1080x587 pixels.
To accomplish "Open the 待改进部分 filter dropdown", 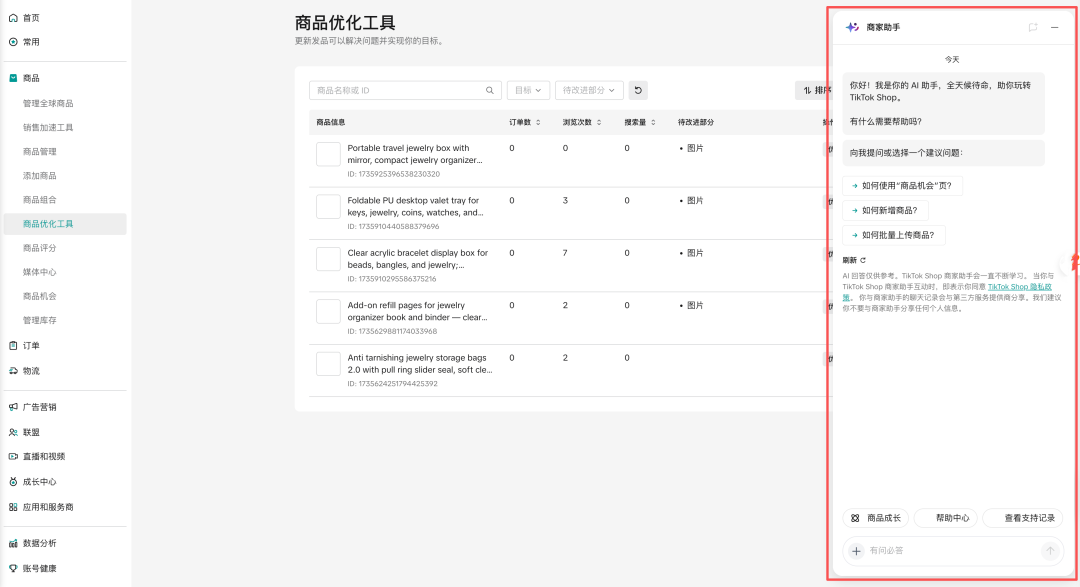I will click(589, 90).
